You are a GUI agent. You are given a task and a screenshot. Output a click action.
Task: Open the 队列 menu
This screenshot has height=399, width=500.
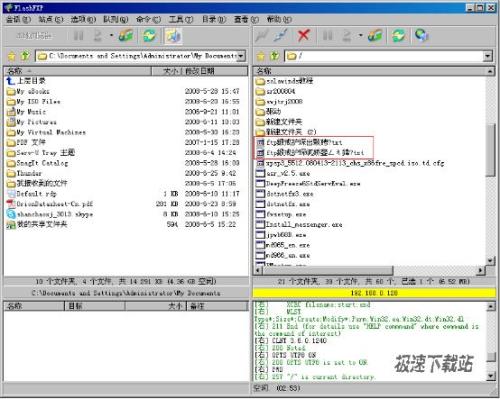click(116, 19)
